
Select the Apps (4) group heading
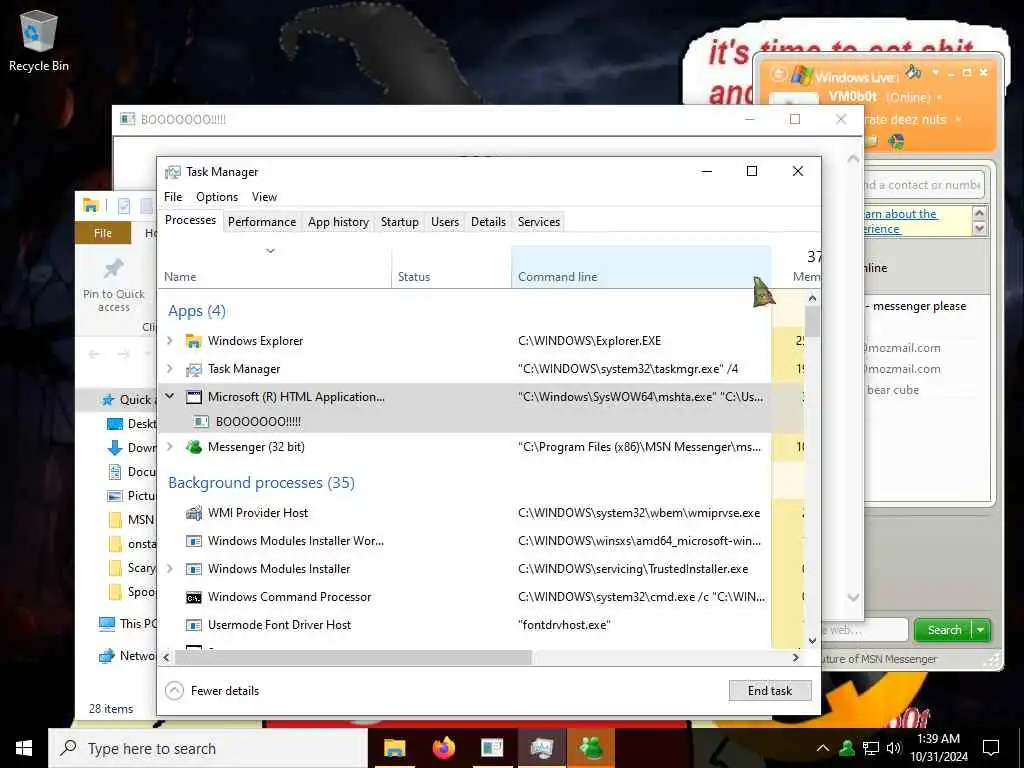click(x=197, y=311)
